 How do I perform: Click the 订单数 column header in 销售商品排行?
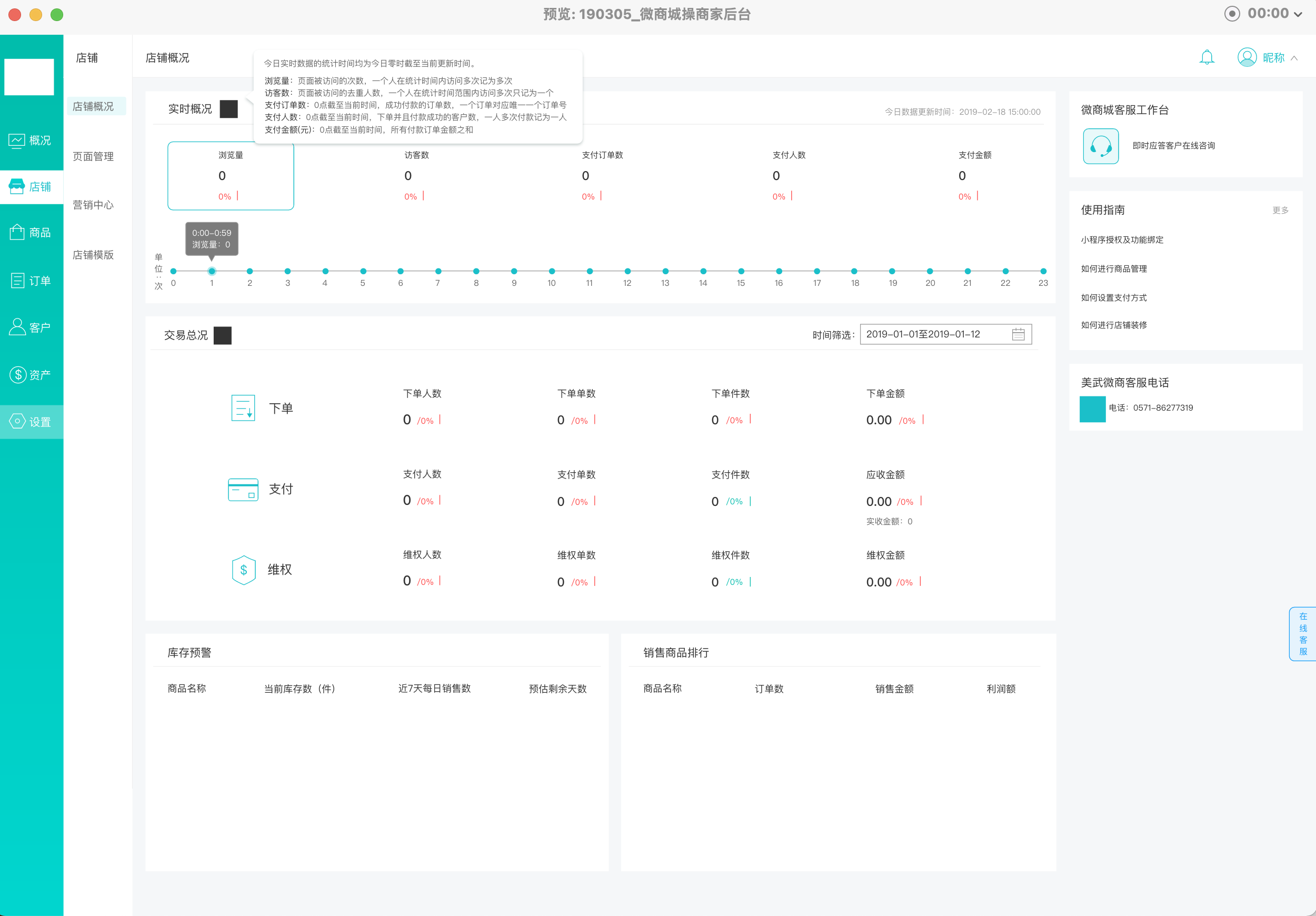[769, 689]
